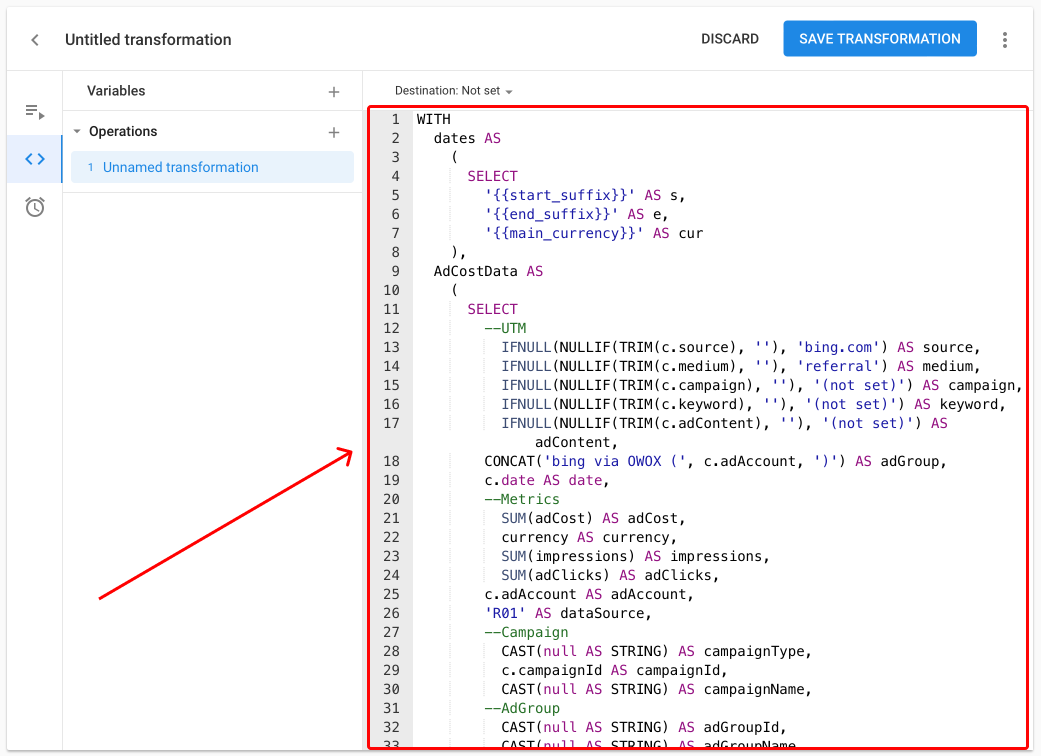This screenshot has height=756, width=1041.
Task: Click the SUM(impressions) line
Action: tap(635, 556)
